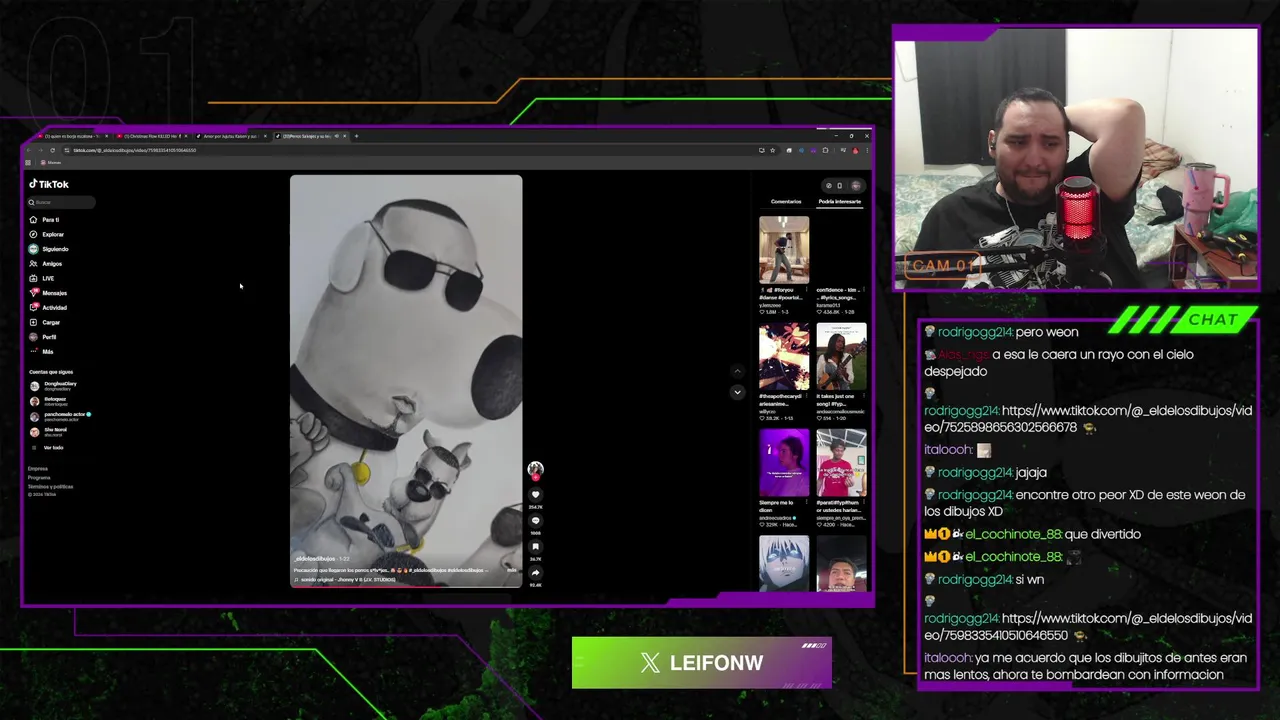Viewport: 1280px width, 720px height.
Task: Open browser extensions puzzle icon
Action: coord(825,150)
